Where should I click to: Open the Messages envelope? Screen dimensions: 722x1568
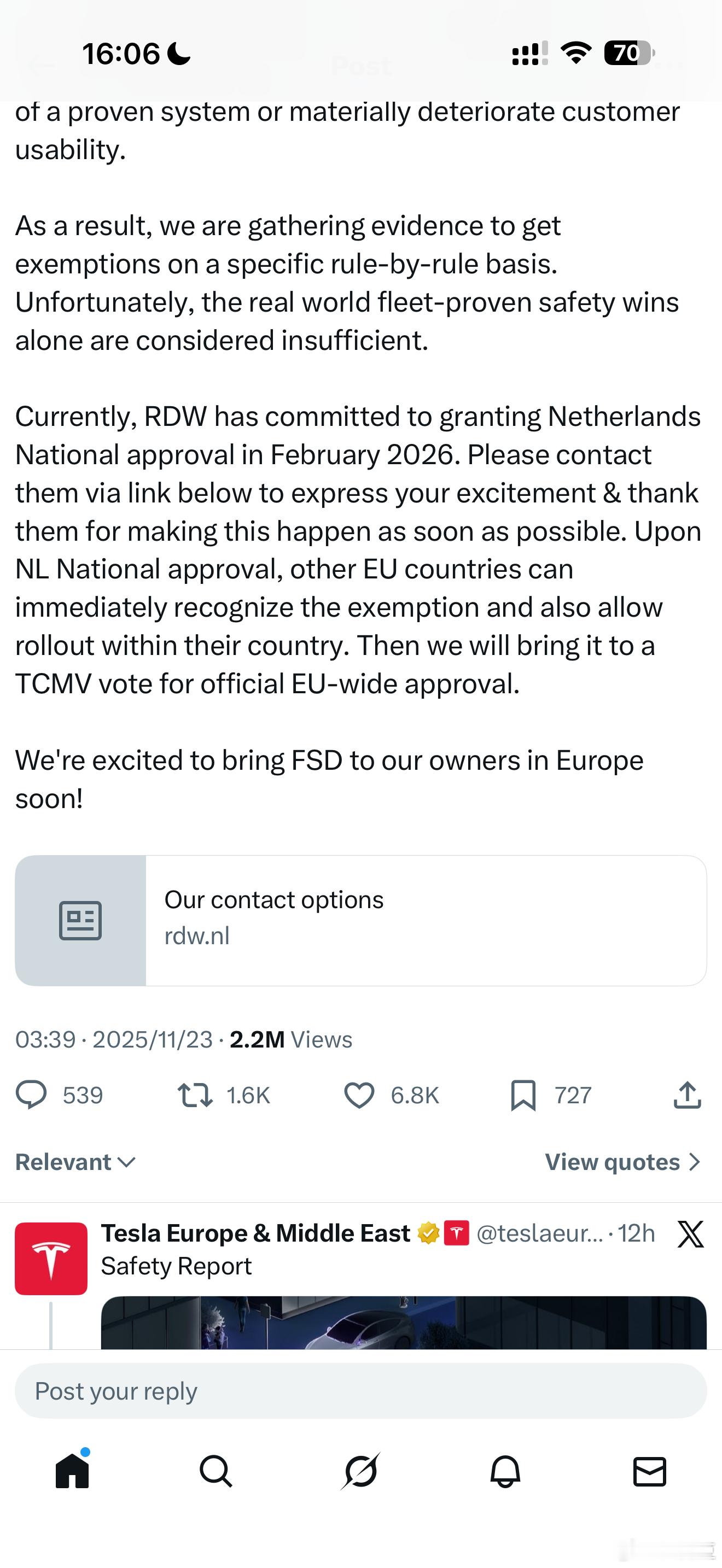[x=650, y=1472]
